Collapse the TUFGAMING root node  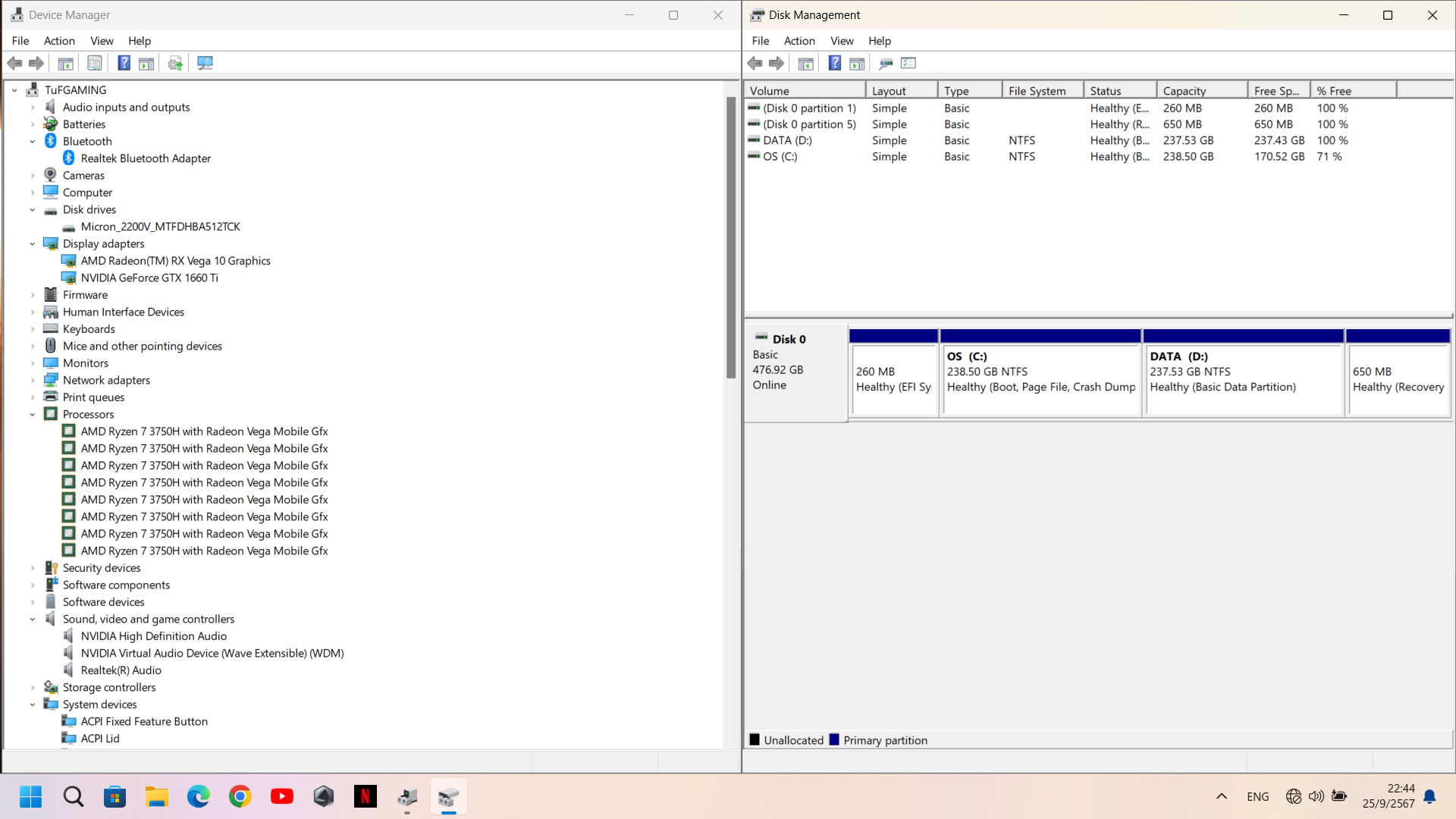[14, 89]
